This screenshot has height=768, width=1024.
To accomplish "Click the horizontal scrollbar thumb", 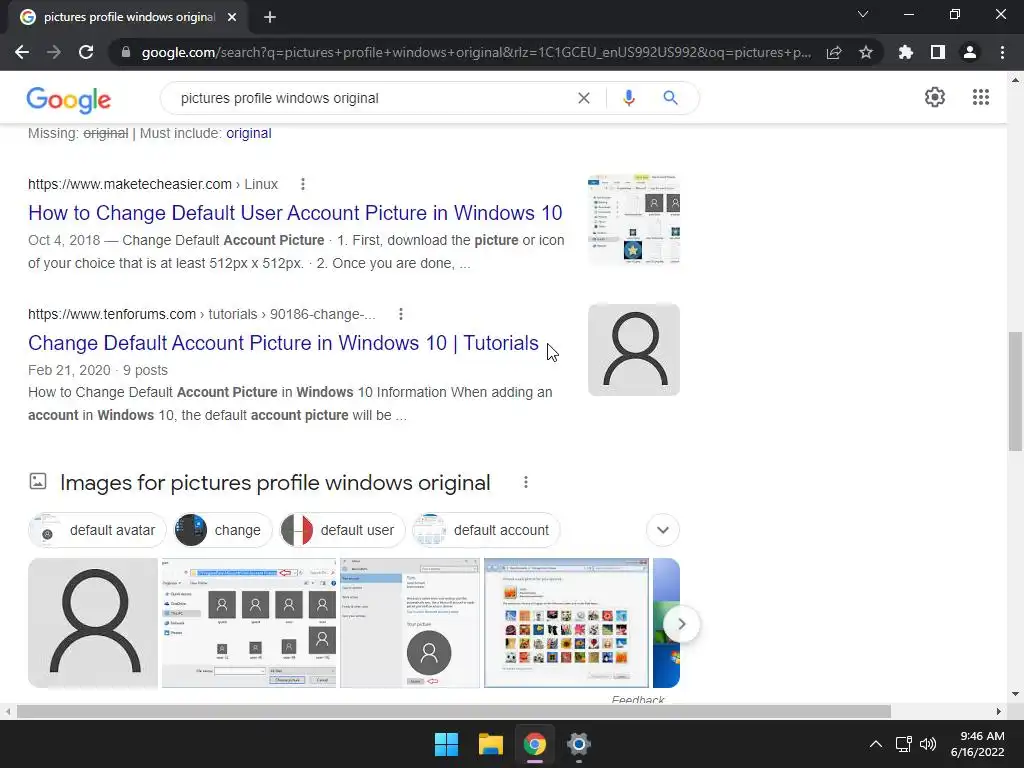I will tap(454, 711).
